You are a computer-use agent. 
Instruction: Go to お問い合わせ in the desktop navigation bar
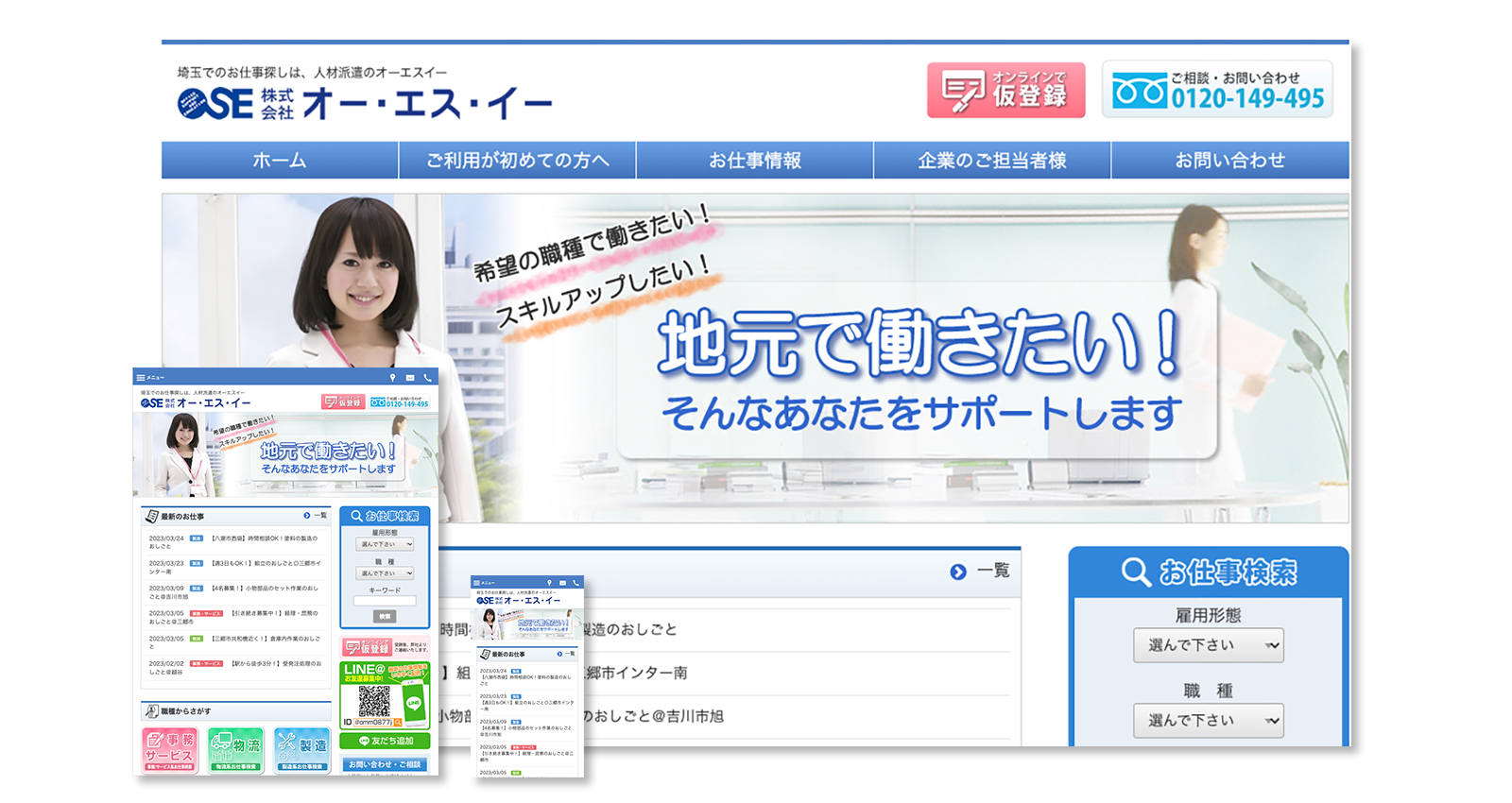pos(1230,161)
